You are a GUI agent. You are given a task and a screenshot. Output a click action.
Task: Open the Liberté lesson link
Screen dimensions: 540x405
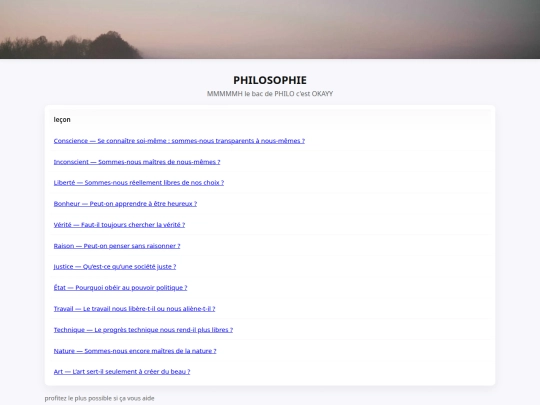[139, 183]
